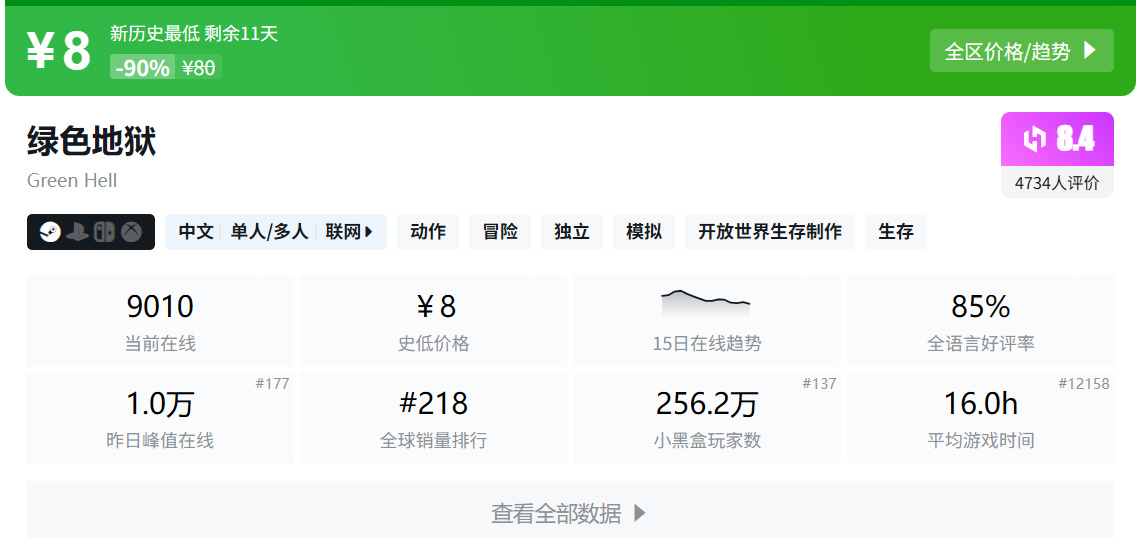Open the 平均游戏时间 16.0h card
Viewport: 1136px width, 538px height.
coord(981,418)
